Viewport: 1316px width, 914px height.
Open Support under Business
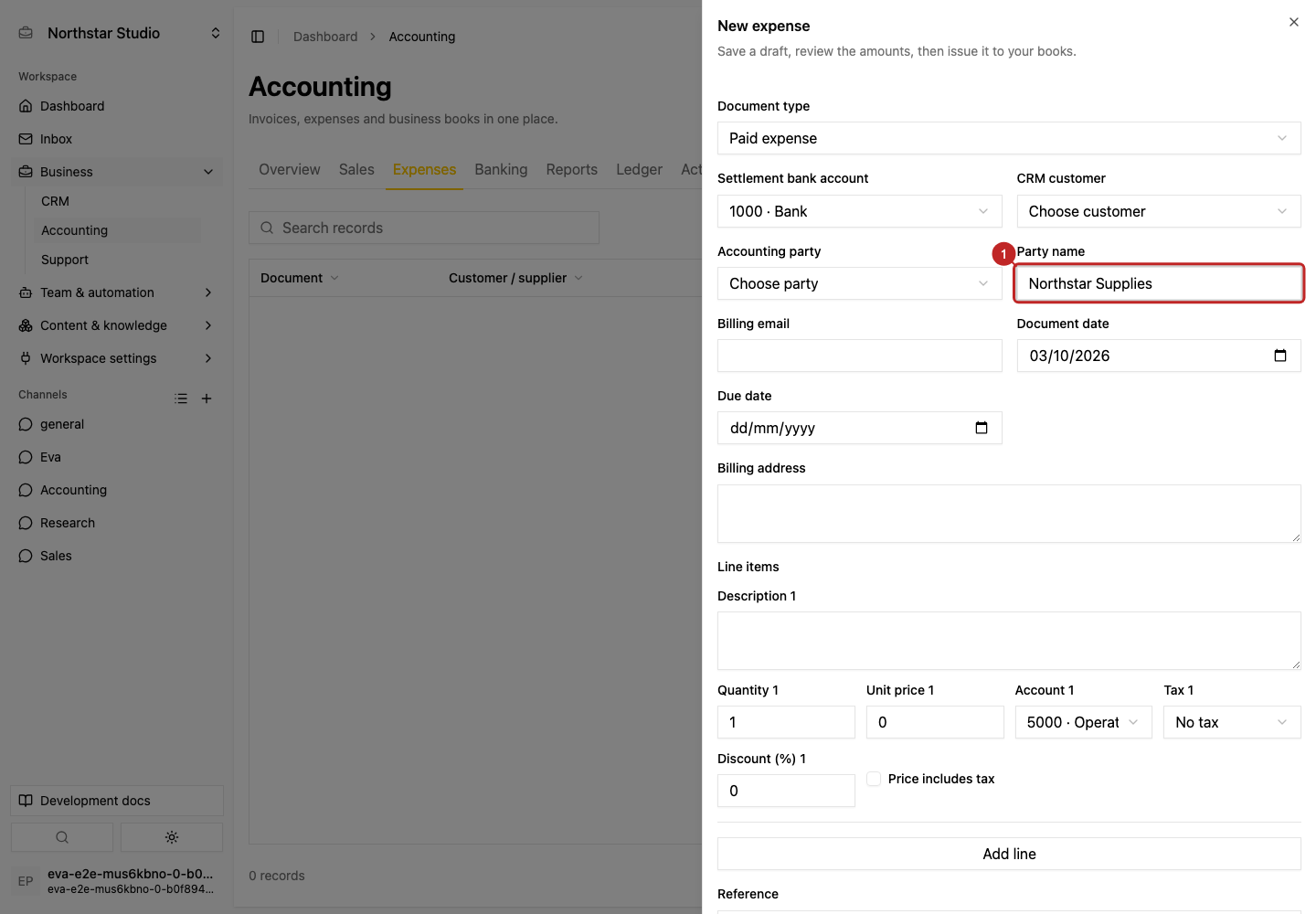[x=65, y=260]
